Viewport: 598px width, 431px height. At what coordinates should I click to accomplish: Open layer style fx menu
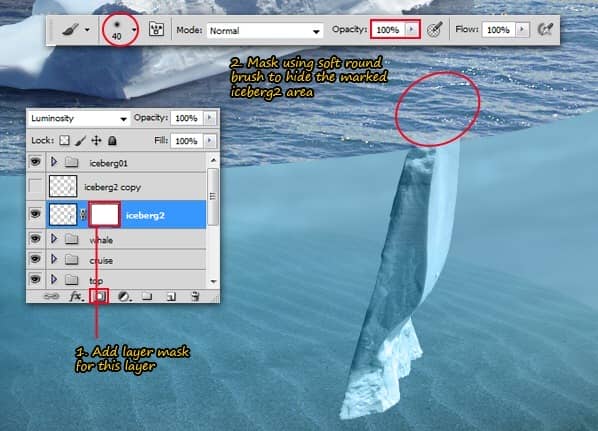click(76, 296)
